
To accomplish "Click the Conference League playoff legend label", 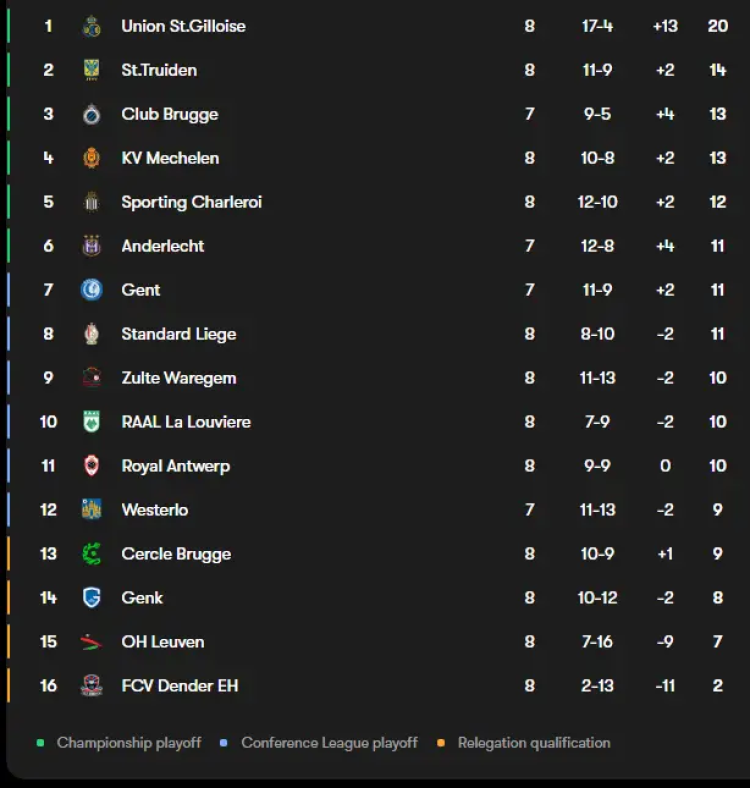I will (x=329, y=743).
